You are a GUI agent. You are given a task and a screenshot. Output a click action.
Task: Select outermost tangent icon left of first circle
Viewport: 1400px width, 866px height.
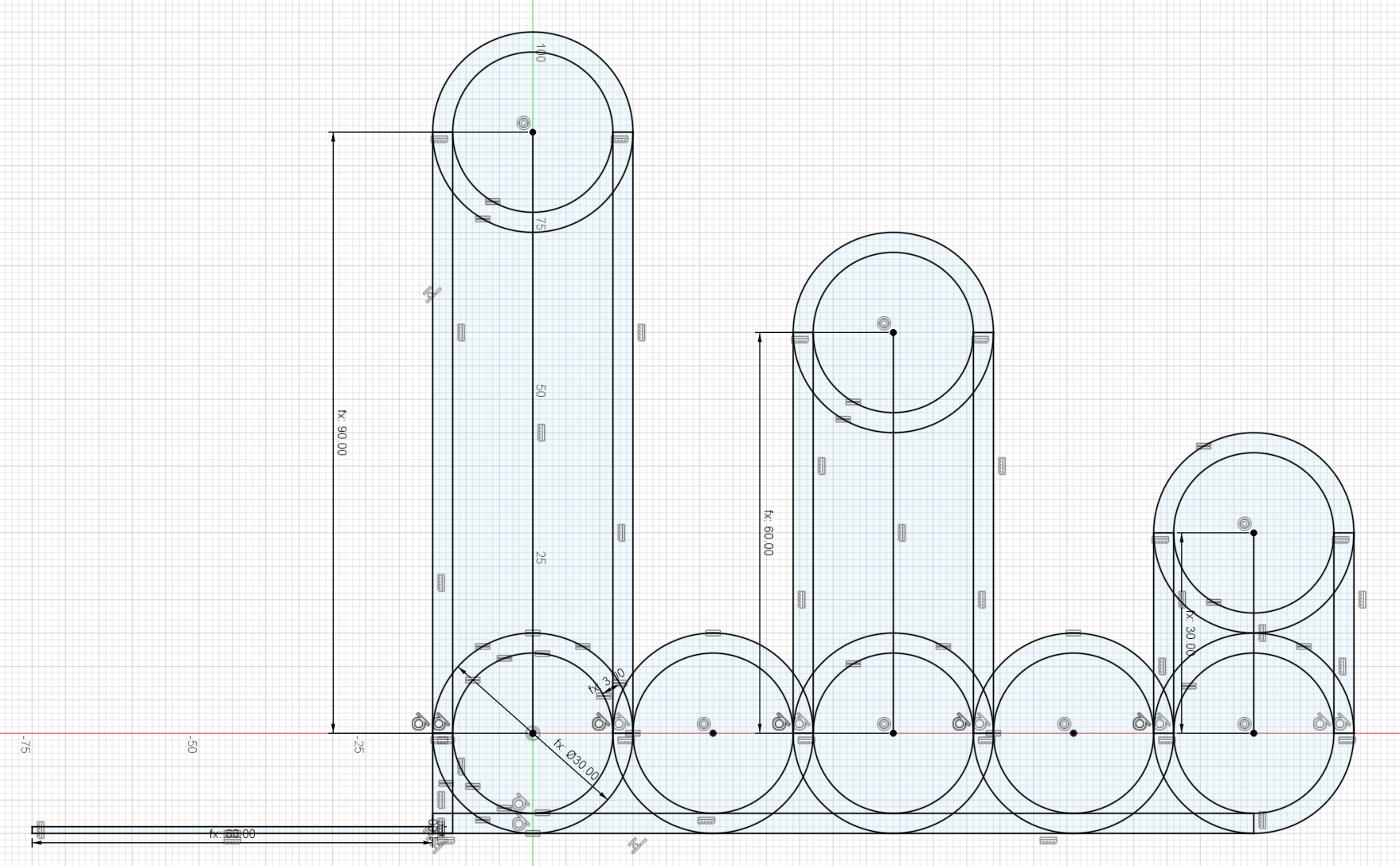click(x=420, y=723)
